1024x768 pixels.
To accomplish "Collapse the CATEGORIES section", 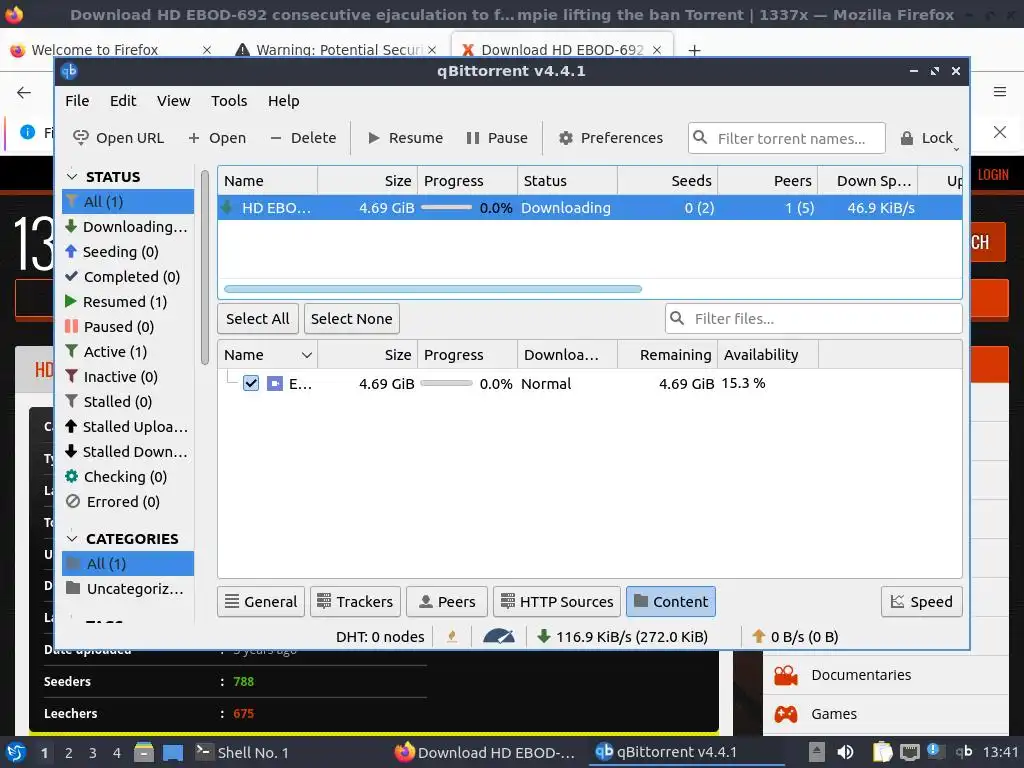I will 72,538.
